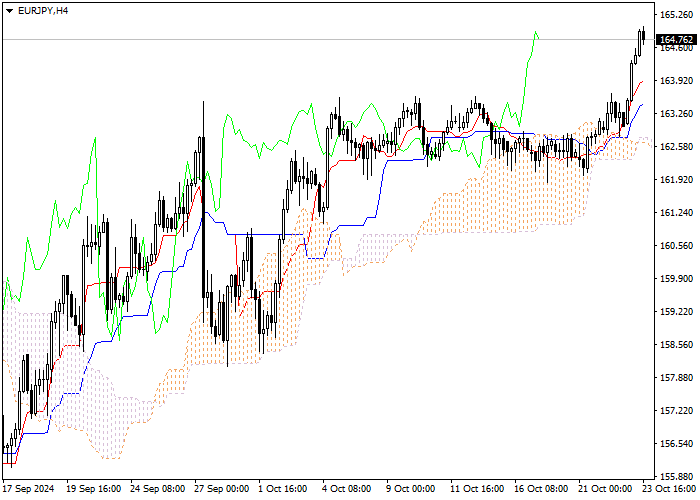700x500 pixels.
Task: Click the 23 Oct 16:00 time label
Action: pyautogui.click(x=669, y=489)
